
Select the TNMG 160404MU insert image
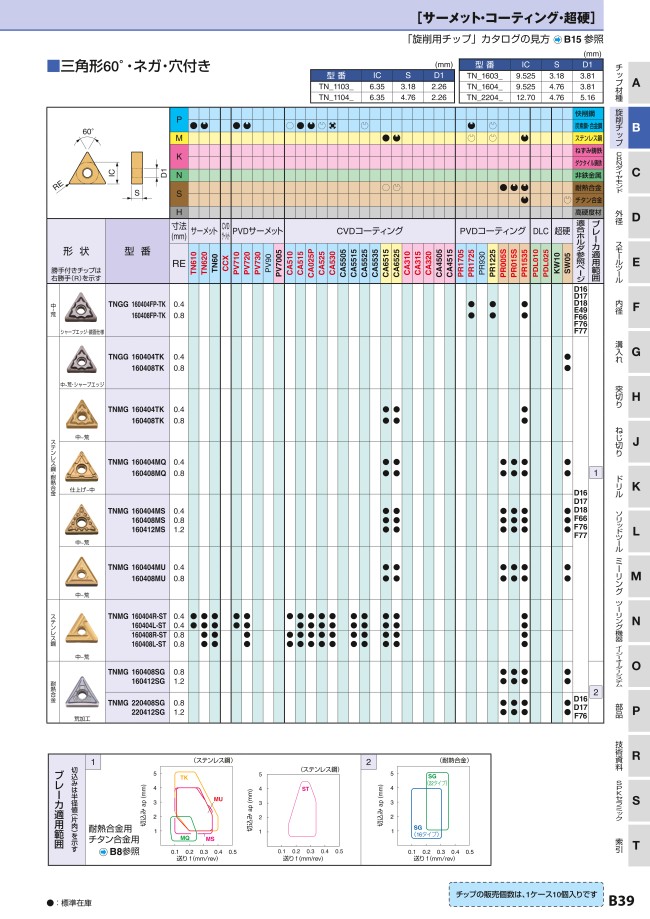click(x=78, y=571)
